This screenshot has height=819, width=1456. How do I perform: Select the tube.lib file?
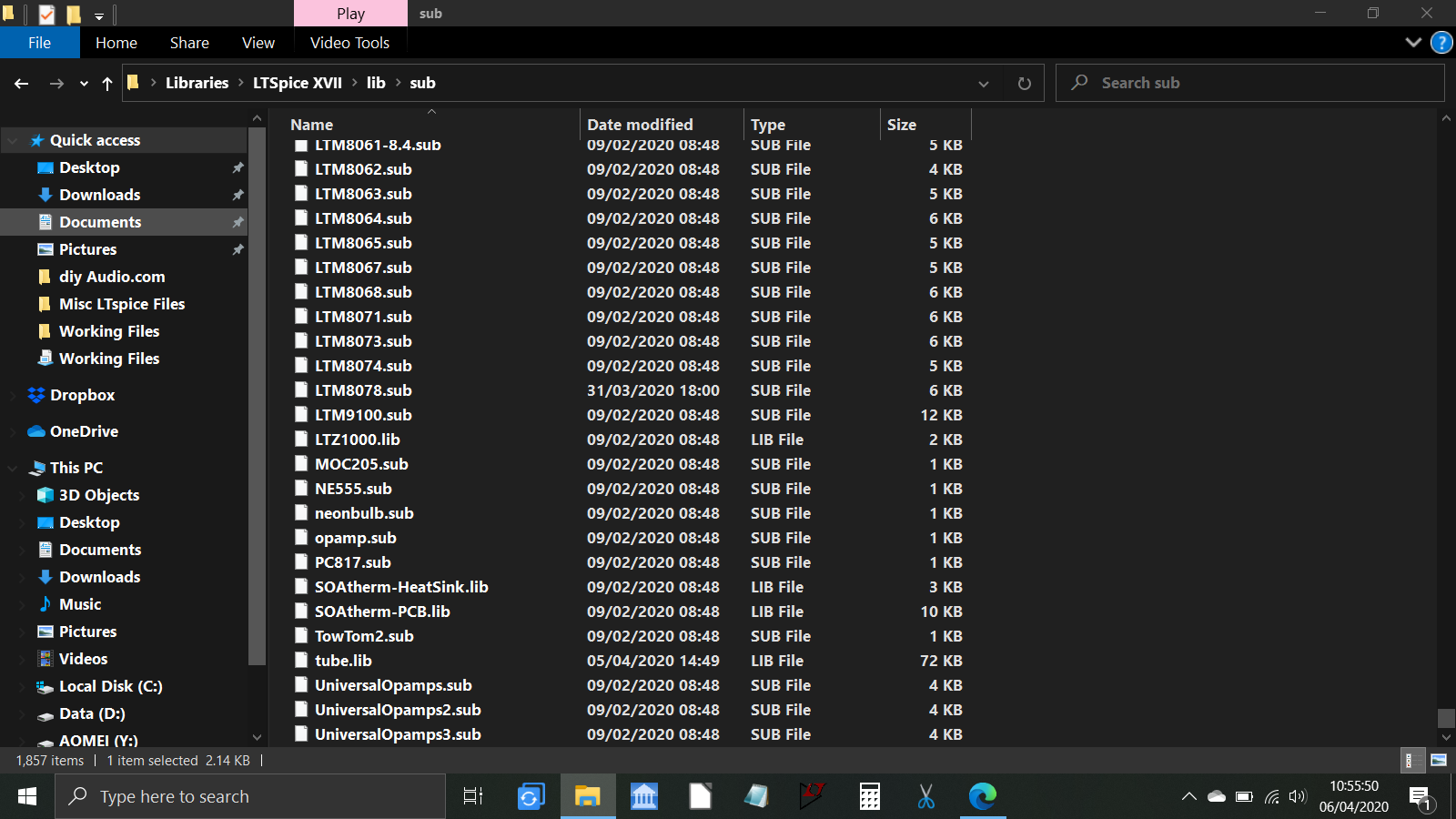343,661
